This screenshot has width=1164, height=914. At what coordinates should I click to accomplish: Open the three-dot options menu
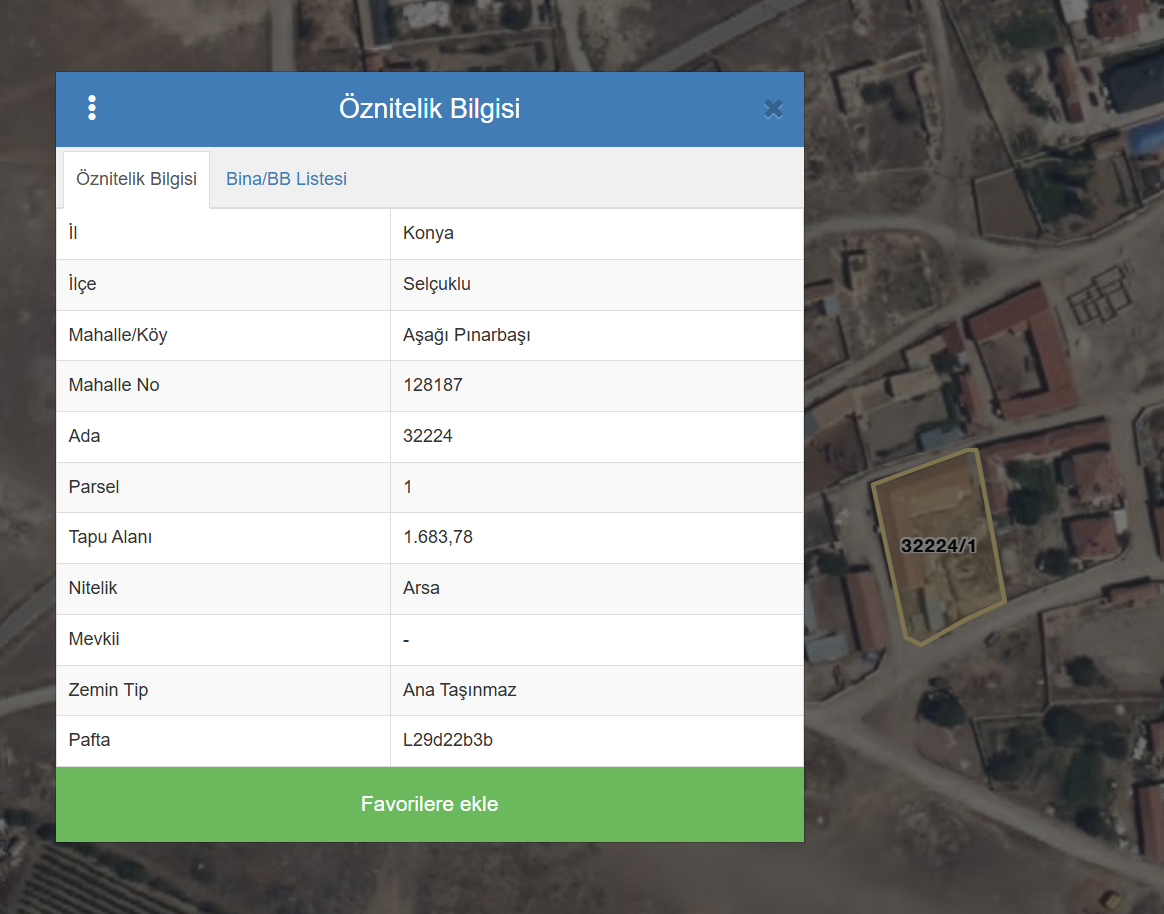(92, 108)
